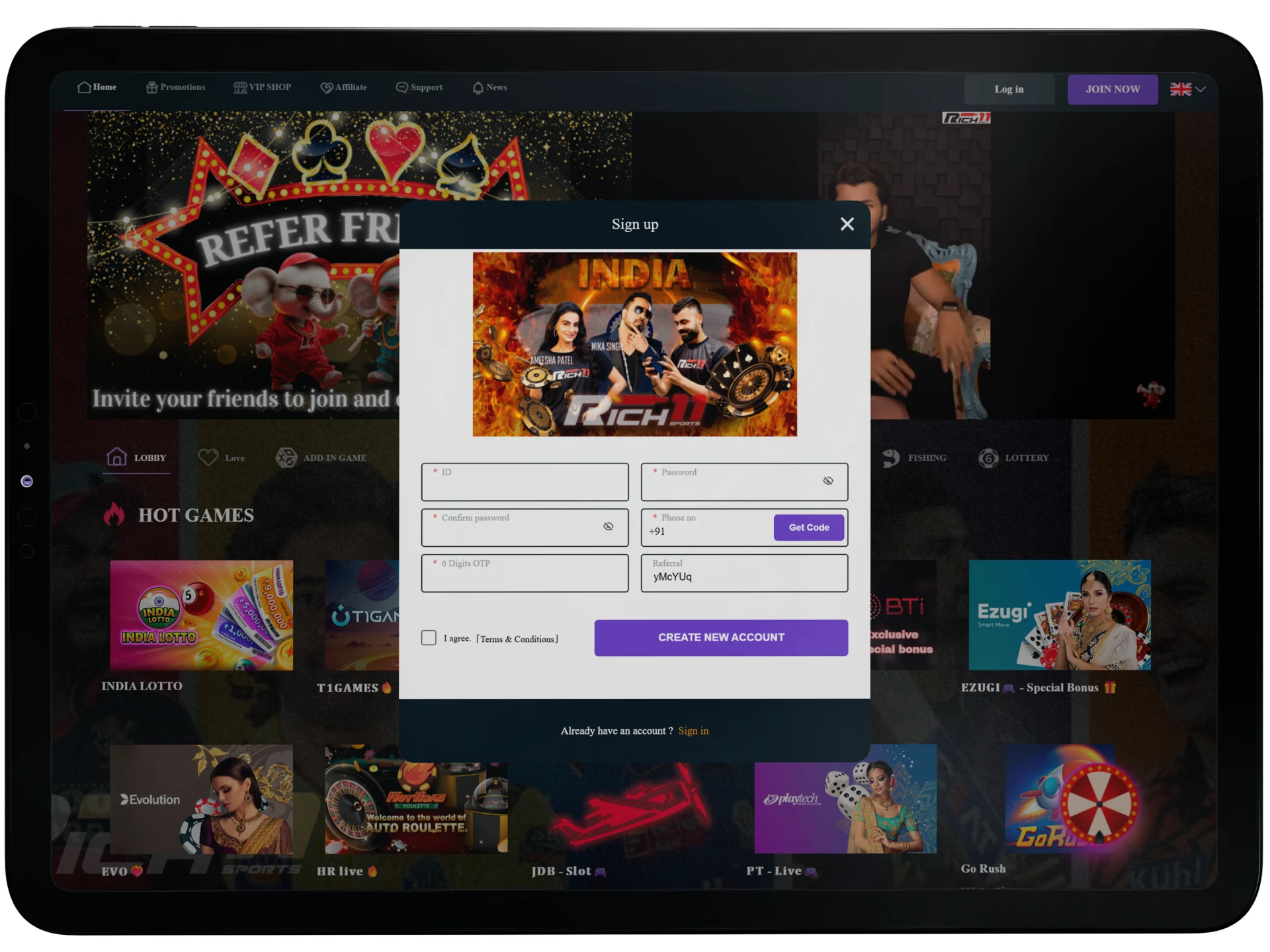The height and width of the screenshot is (952, 1270).
Task: Open the Terms & Conditions link
Action: pyautogui.click(x=517, y=639)
